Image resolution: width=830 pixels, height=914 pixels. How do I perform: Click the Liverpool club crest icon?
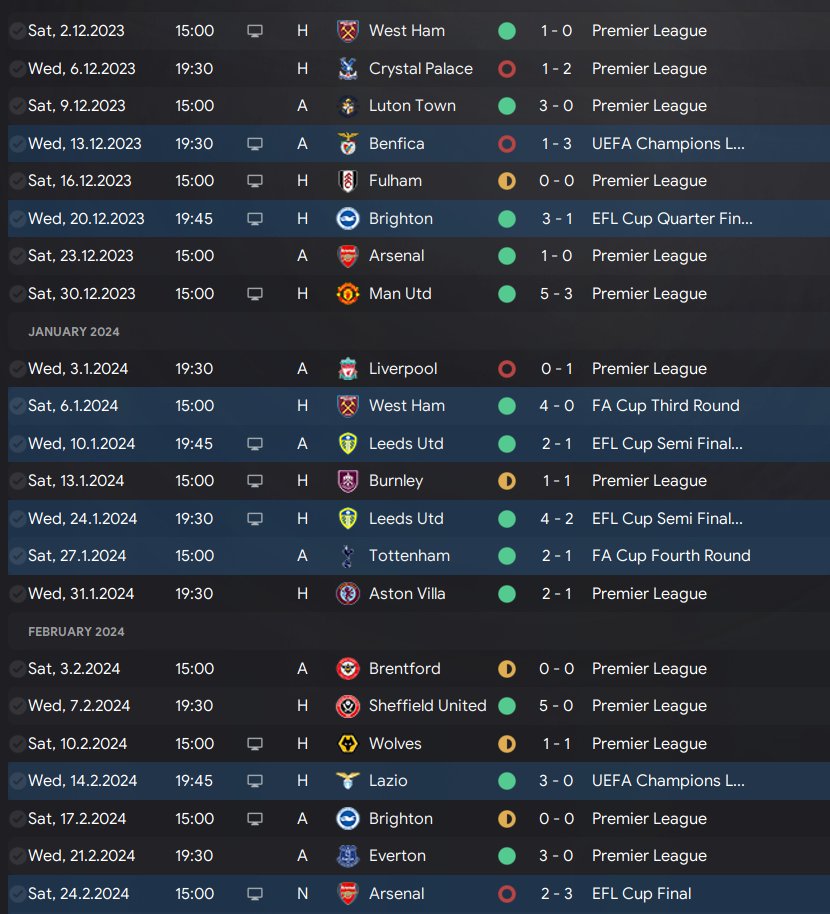(348, 369)
